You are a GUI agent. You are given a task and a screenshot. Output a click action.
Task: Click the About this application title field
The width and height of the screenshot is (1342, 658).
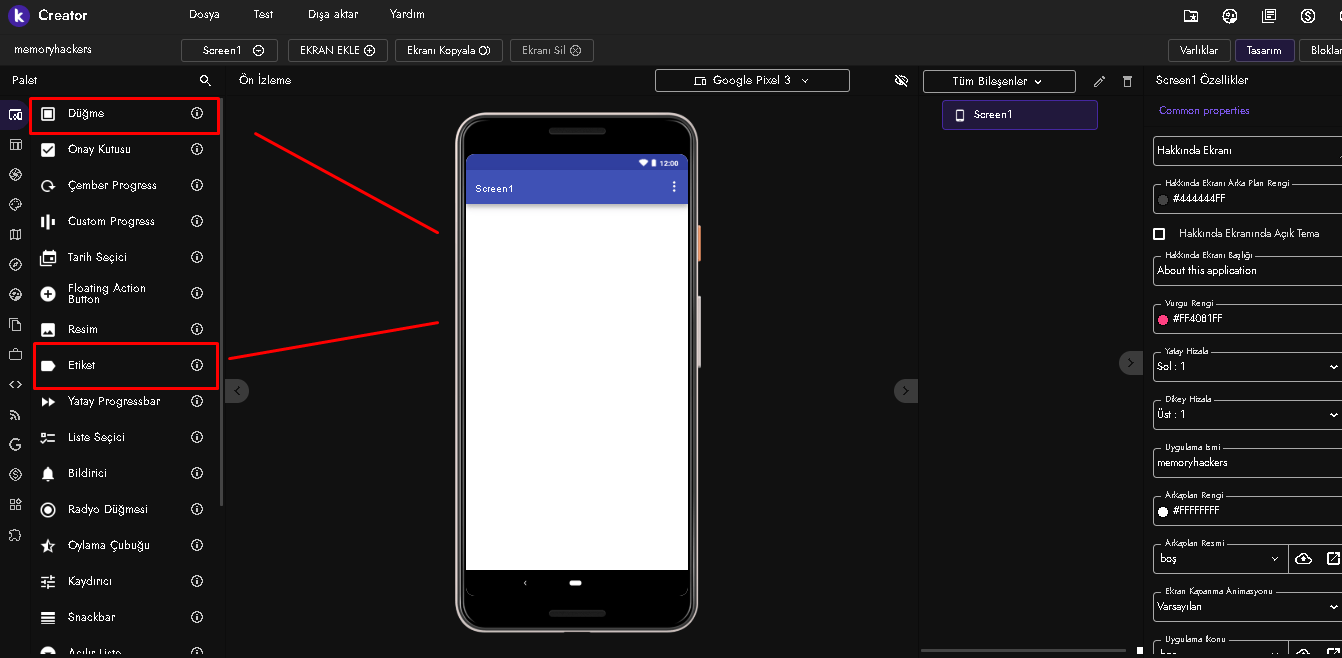click(x=1247, y=270)
